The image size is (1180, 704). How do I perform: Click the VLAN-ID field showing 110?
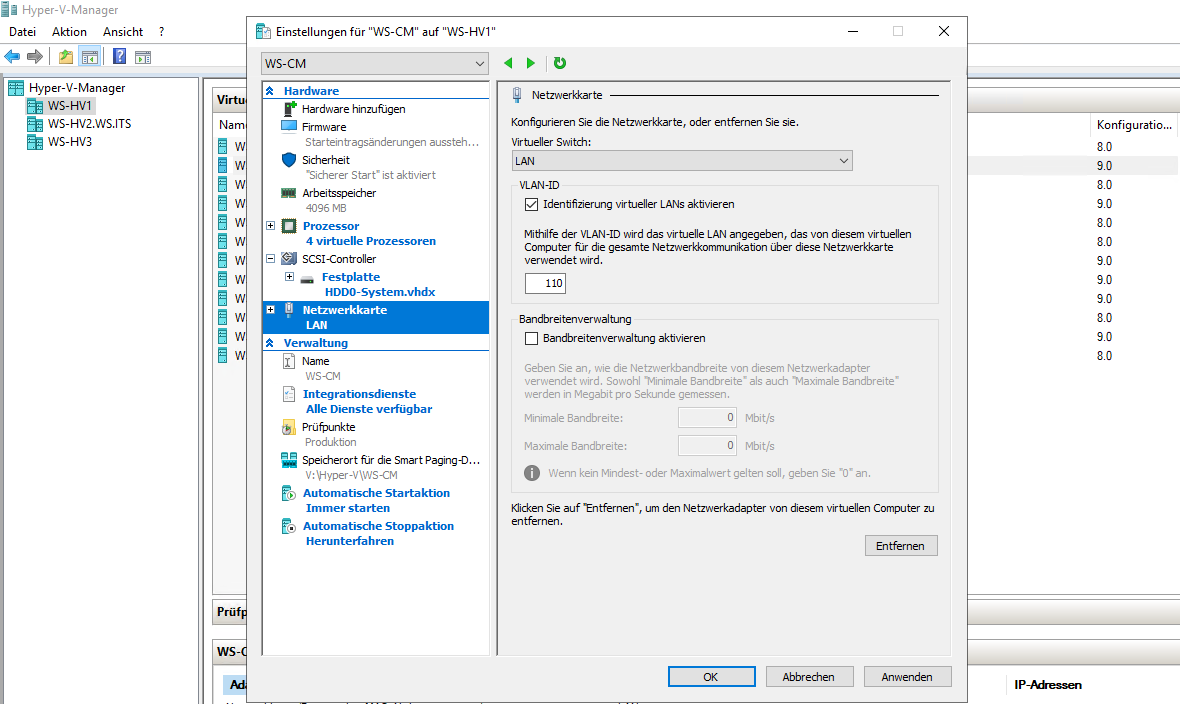(x=545, y=283)
